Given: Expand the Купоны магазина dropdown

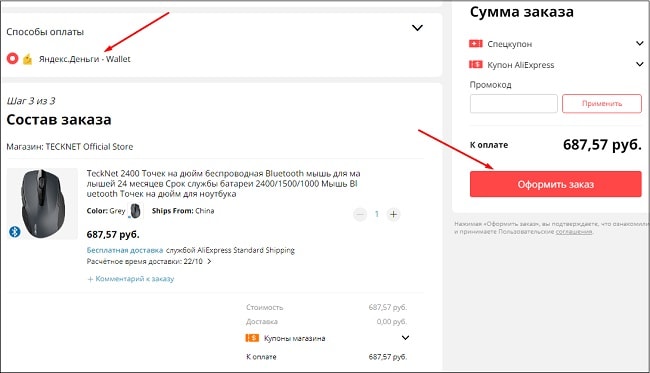Looking at the screenshot, I should click(405, 338).
